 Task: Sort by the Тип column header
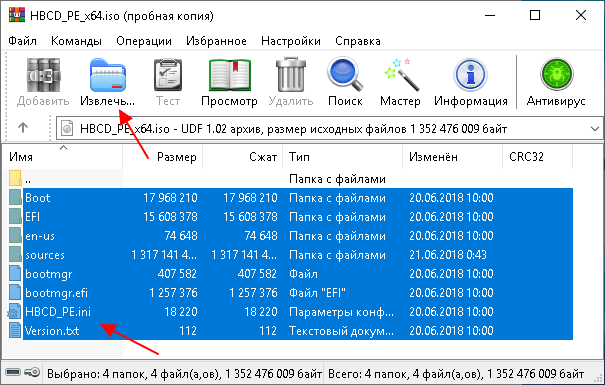[x=342, y=157]
